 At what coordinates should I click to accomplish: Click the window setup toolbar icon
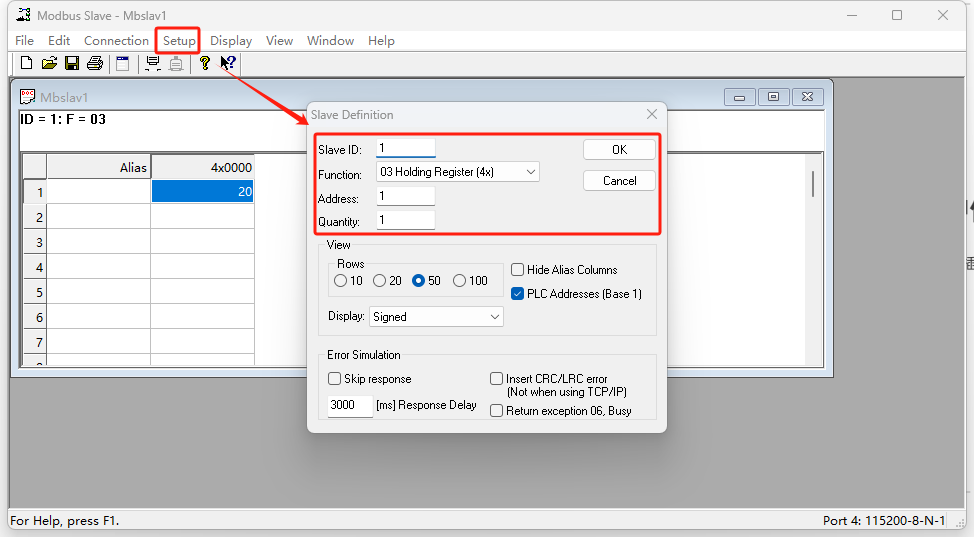point(123,64)
